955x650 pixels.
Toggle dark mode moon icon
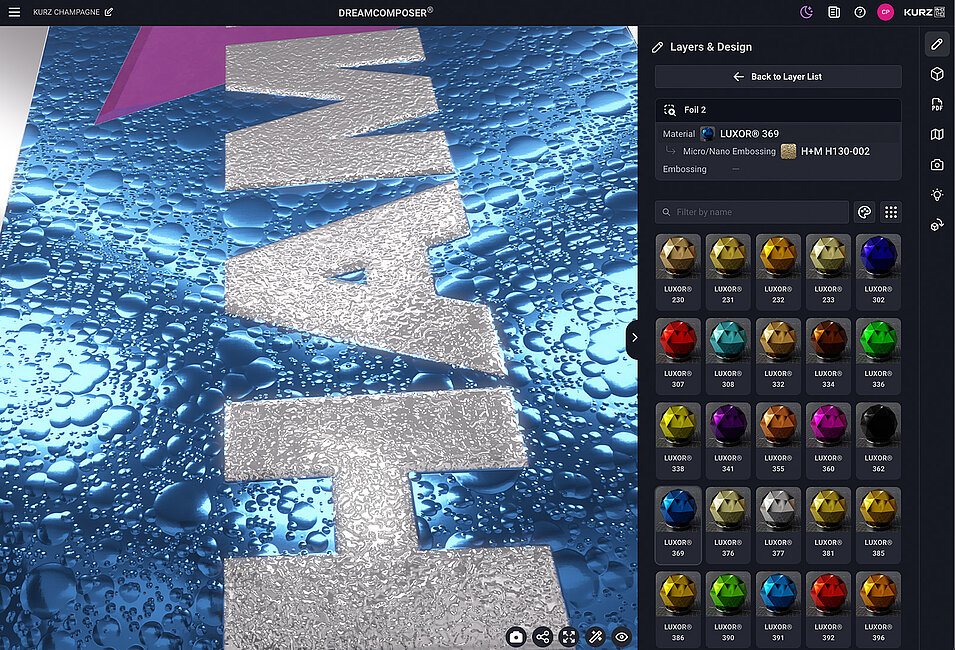tap(806, 12)
